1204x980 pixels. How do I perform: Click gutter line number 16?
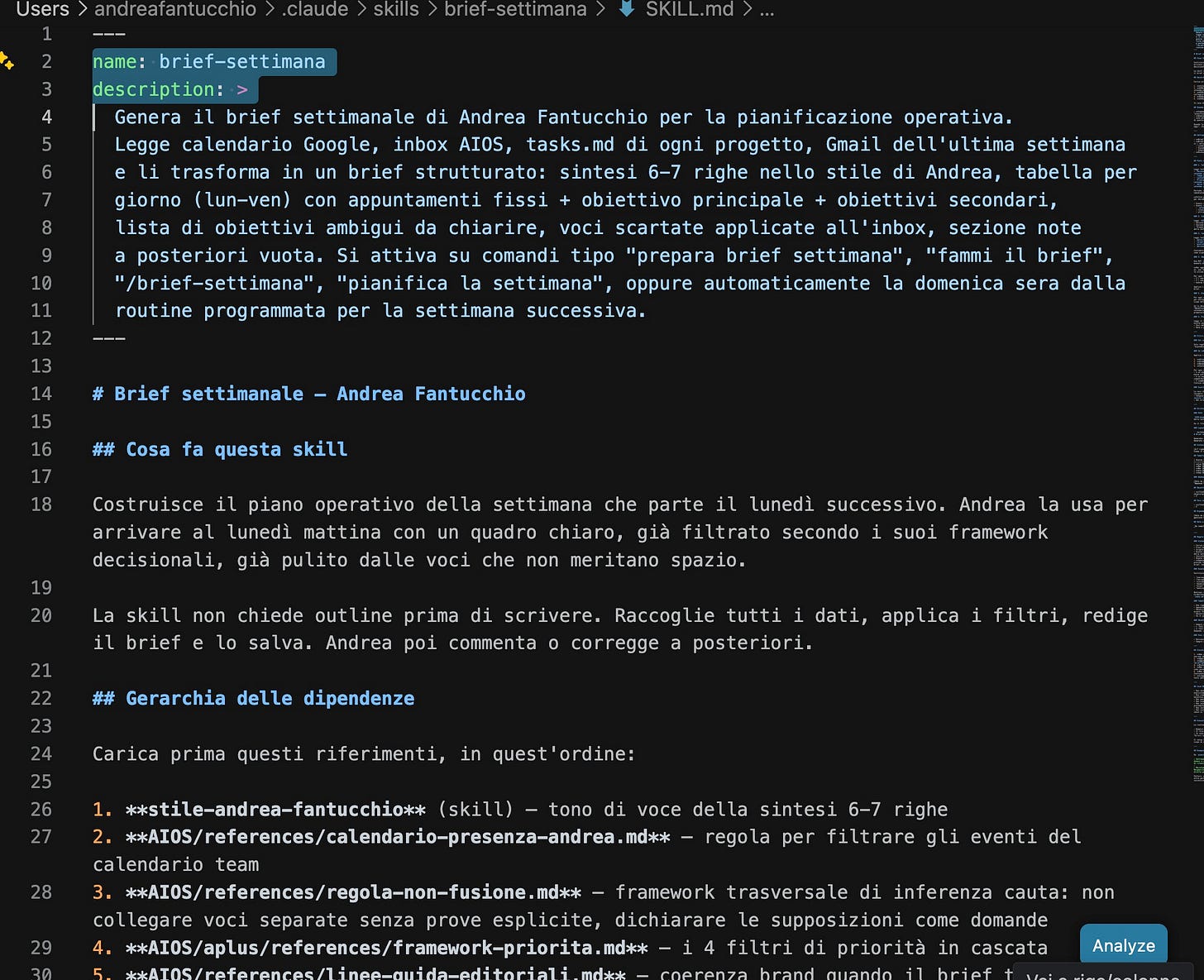click(41, 449)
